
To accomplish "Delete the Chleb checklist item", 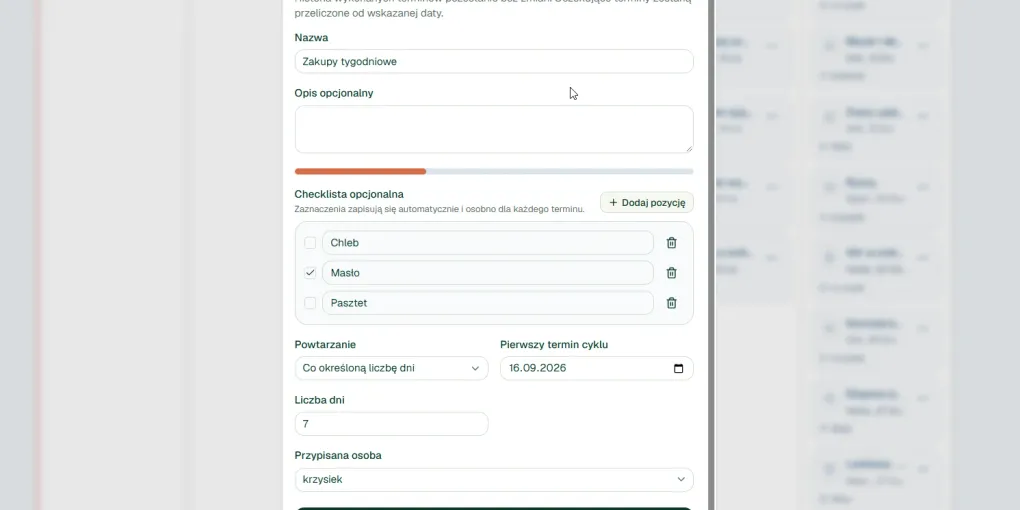I will coord(671,243).
